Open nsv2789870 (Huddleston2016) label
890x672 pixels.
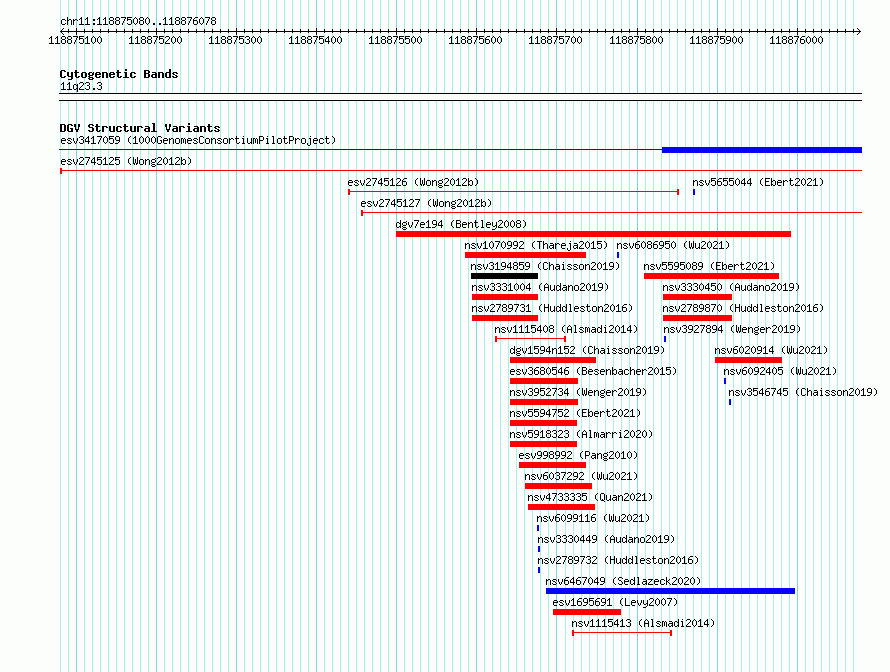[x=743, y=308]
